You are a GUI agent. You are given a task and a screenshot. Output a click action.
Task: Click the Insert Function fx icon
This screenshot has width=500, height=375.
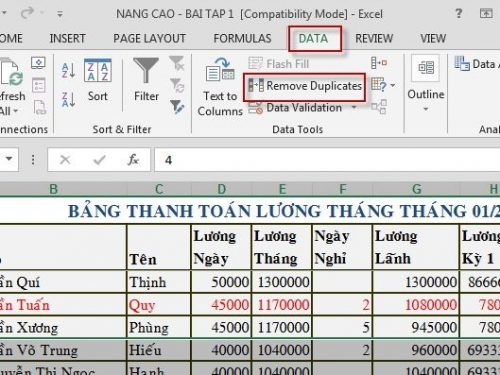pyautogui.click(x=133, y=160)
